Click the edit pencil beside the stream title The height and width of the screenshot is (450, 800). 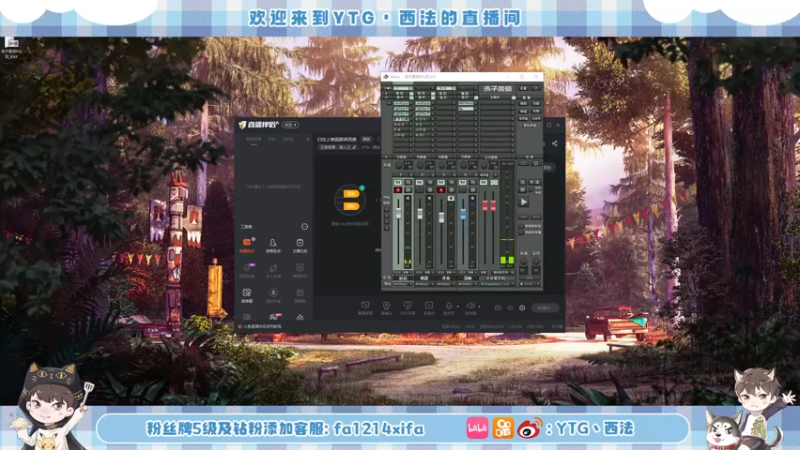click(354, 147)
